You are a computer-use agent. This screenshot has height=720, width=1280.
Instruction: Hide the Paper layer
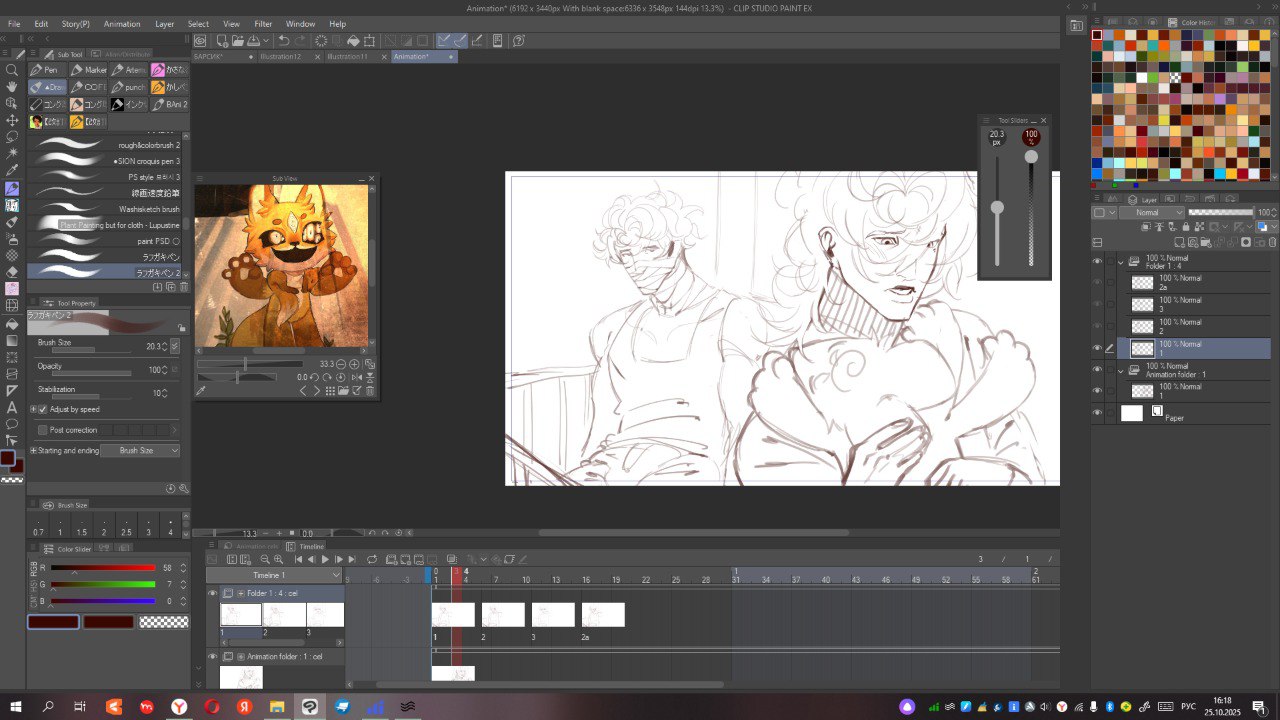pos(1097,413)
